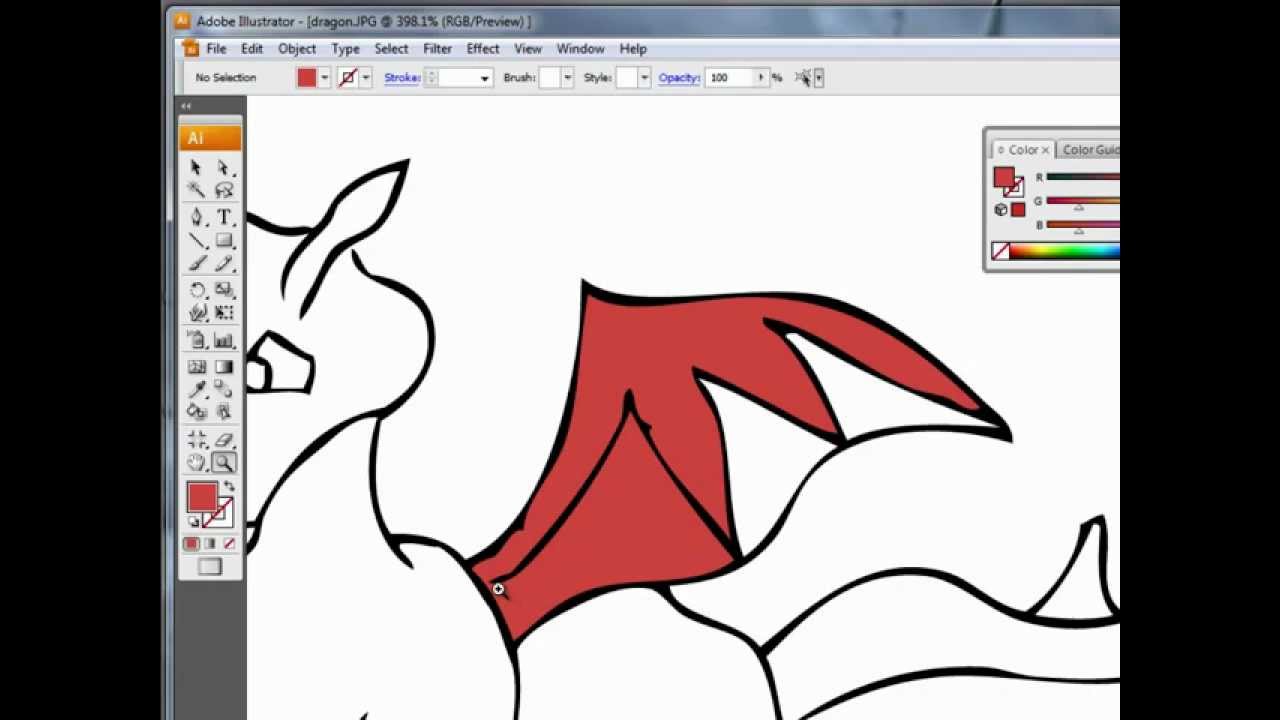Open the Opacity slider arrow

coord(761,78)
